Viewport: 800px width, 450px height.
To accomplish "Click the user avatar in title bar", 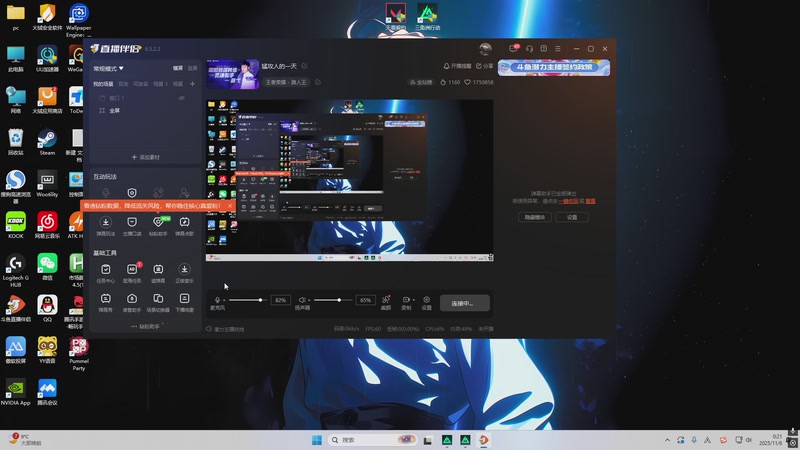I will pyautogui.click(x=485, y=48).
